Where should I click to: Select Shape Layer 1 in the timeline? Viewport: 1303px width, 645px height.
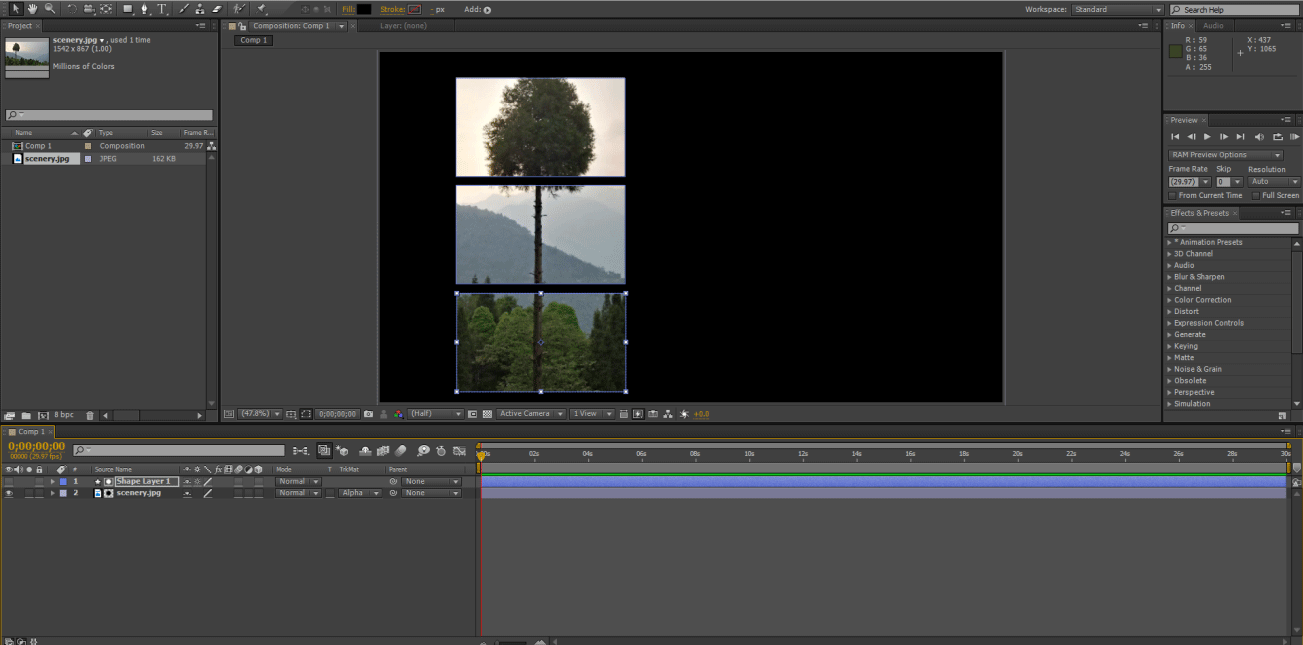pyautogui.click(x=144, y=481)
